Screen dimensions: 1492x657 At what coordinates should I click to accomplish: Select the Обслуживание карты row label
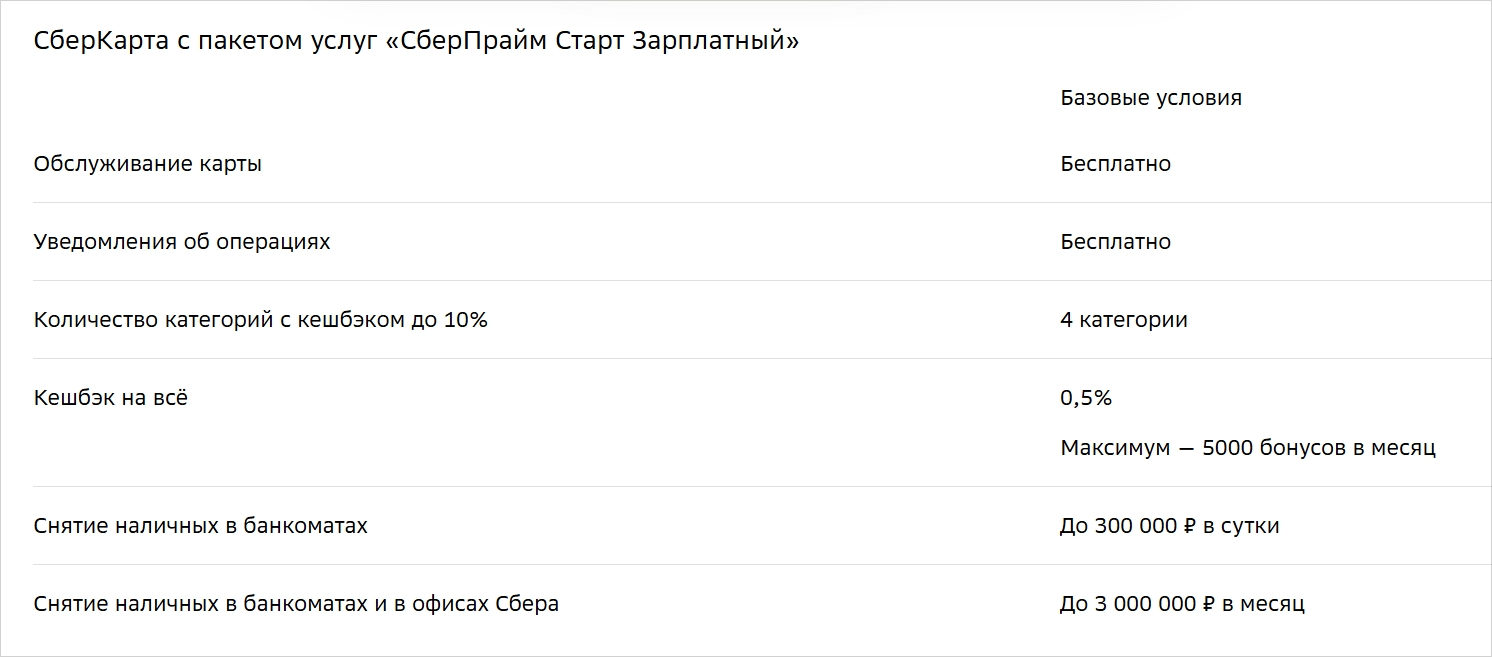click(148, 164)
